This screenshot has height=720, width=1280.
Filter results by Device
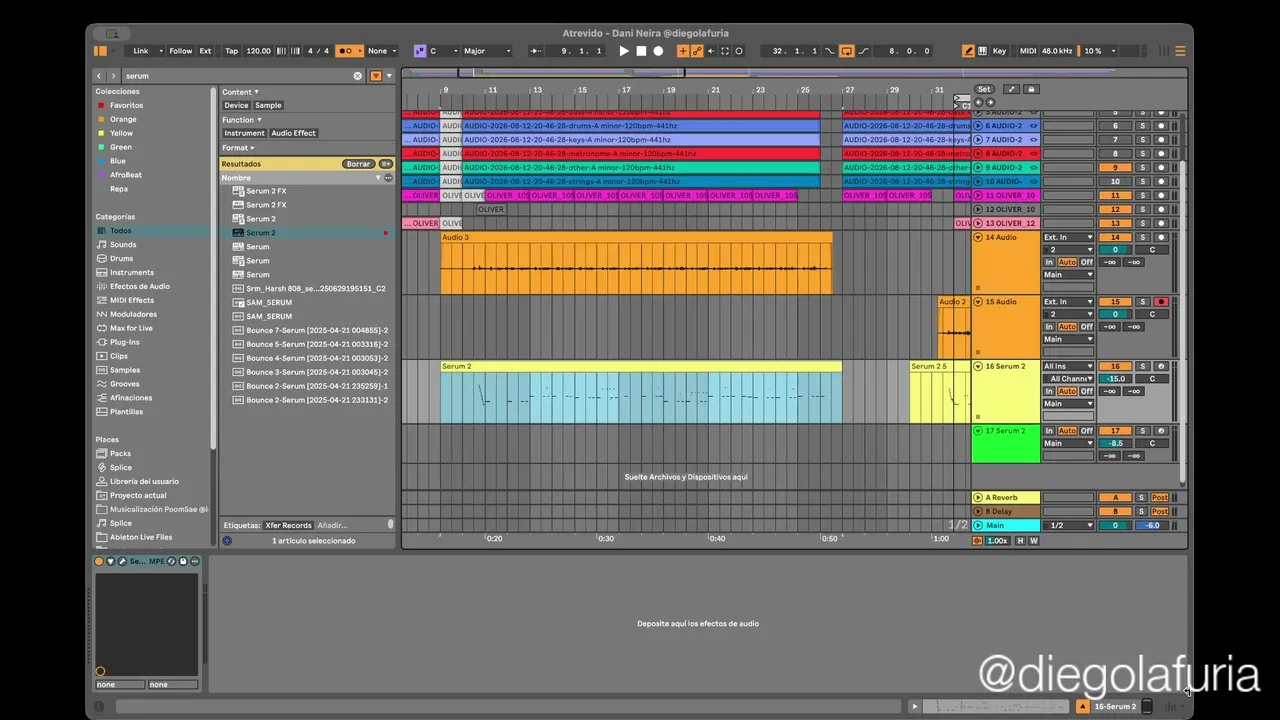click(x=236, y=105)
